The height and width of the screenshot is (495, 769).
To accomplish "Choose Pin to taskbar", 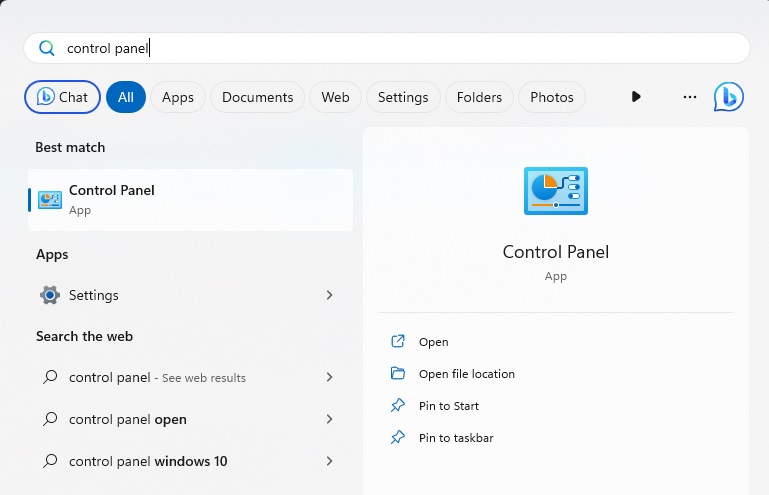I will (x=456, y=438).
